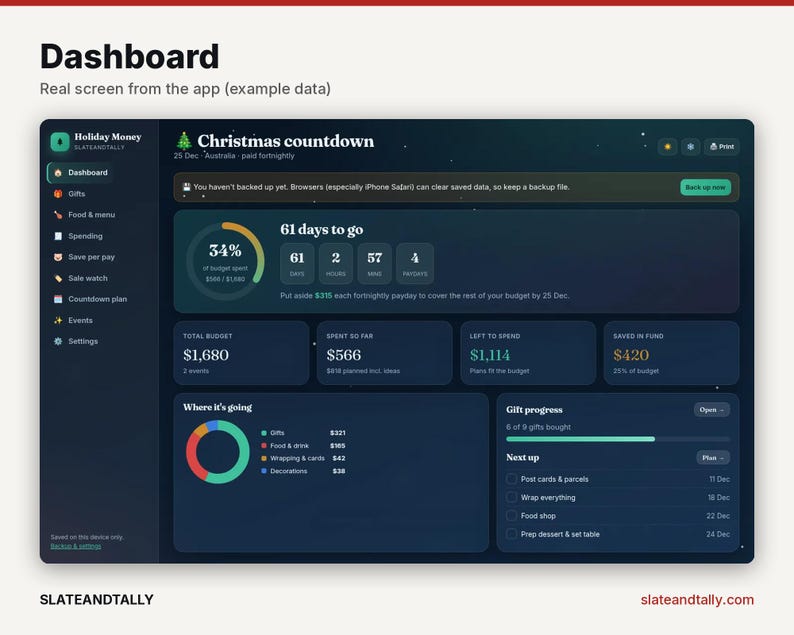794x635 pixels.
Task: Click the '$321' Gifts amount
Action: click(338, 433)
